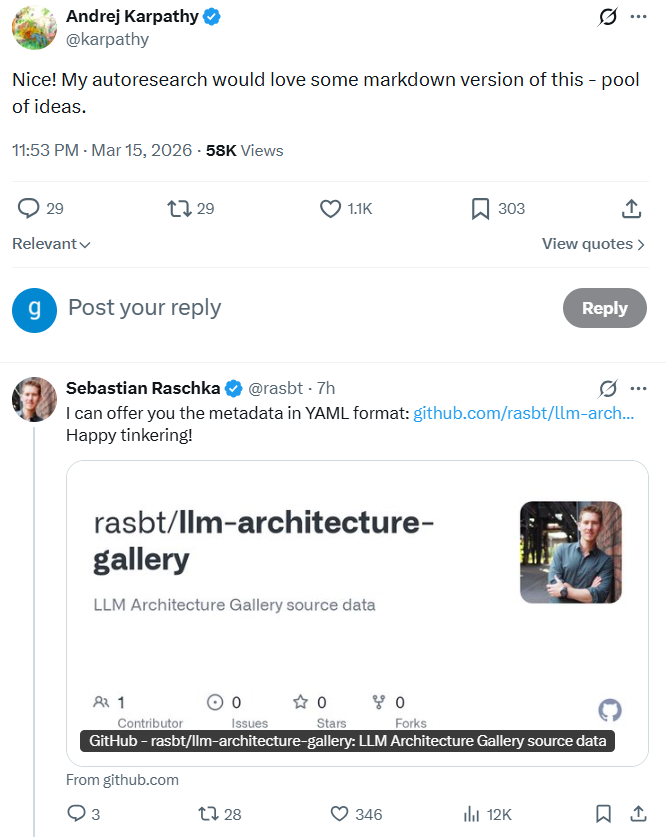The width and height of the screenshot is (666, 837).
Task: Bookmark Karpathy's tweet showing 303 bookmarks
Action: click(x=481, y=208)
